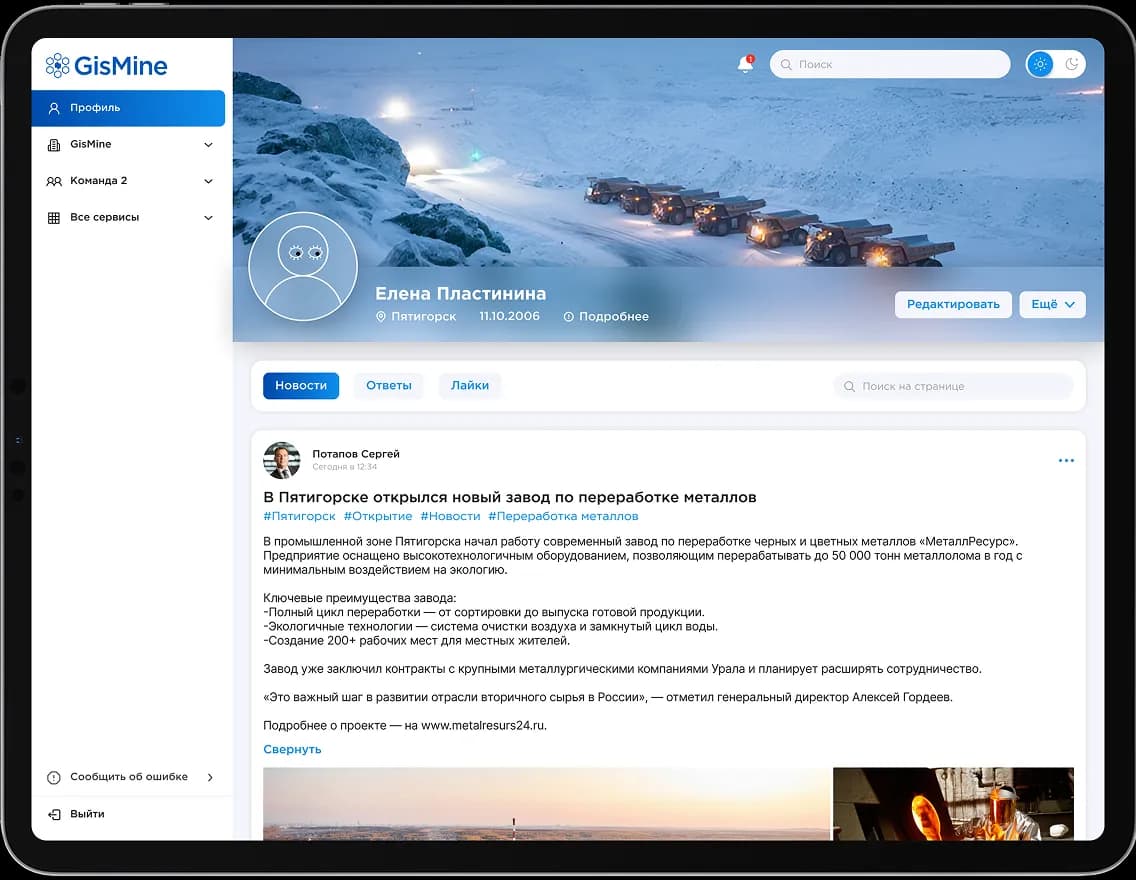Expand the Все сервисы sidebar menu
Viewport: 1136px width, 880px height.
(x=208, y=218)
